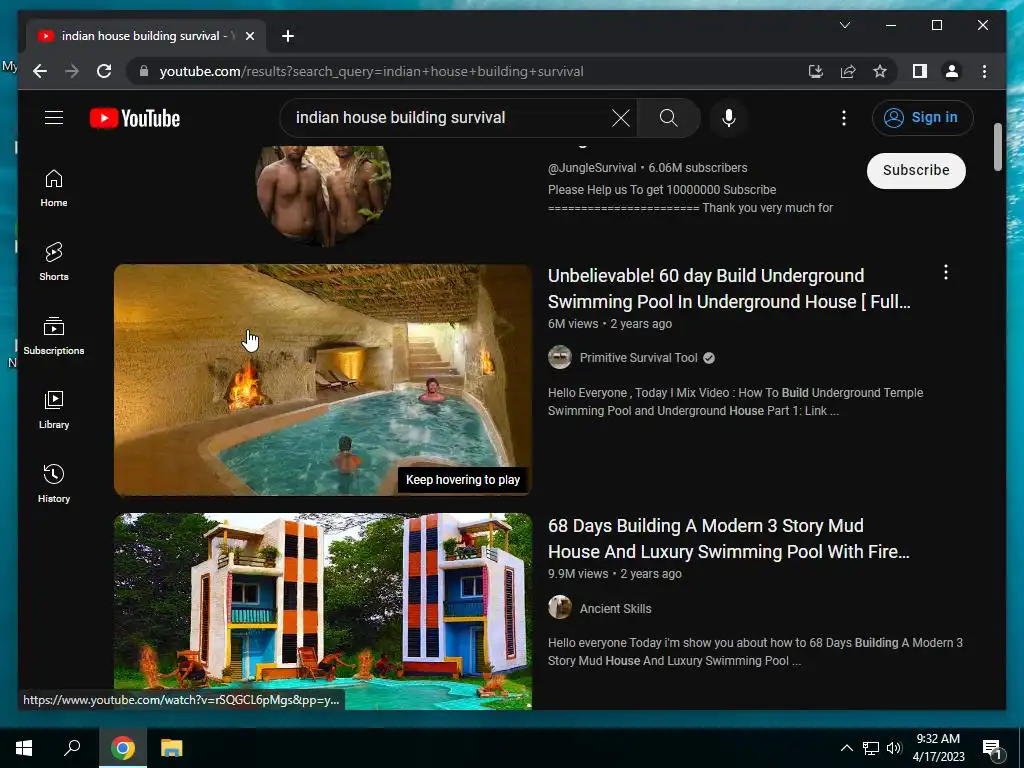Click the install app icon in address bar
The height and width of the screenshot is (768, 1024).
point(816,71)
